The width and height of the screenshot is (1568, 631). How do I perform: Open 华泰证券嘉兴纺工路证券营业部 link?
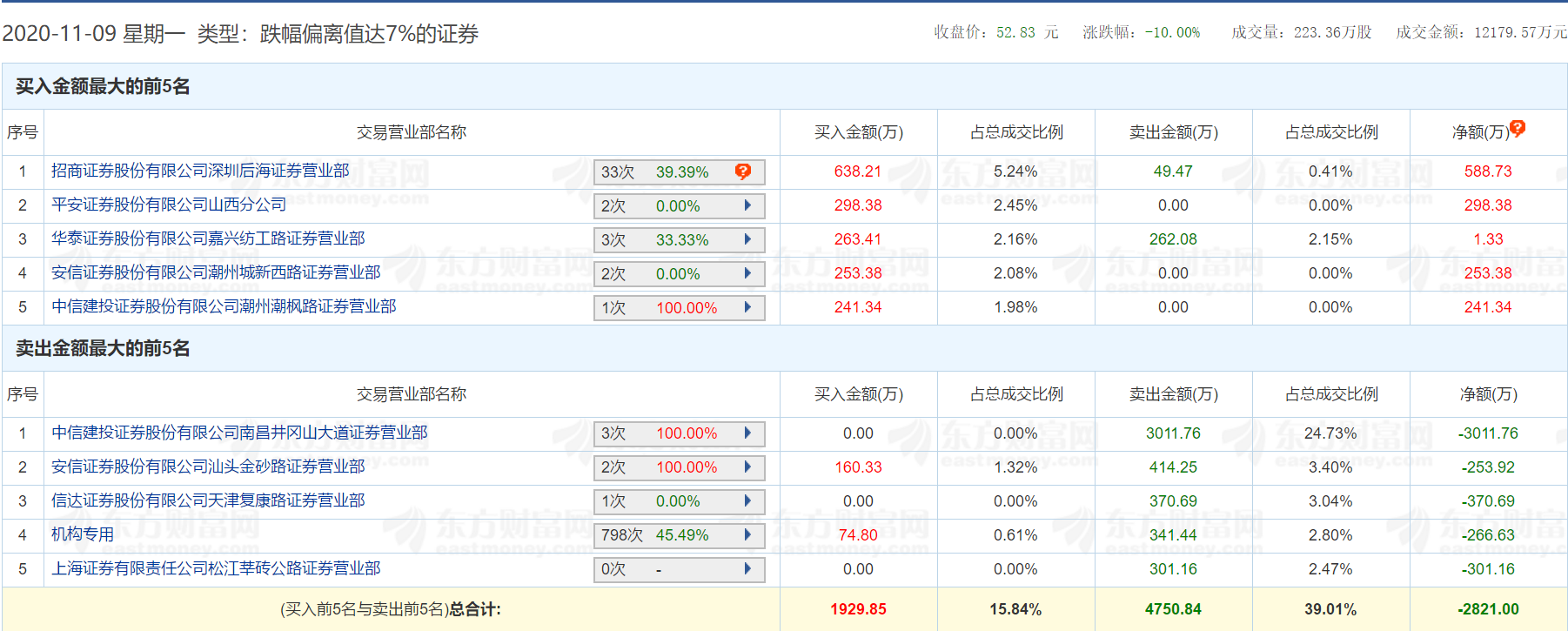(x=208, y=238)
